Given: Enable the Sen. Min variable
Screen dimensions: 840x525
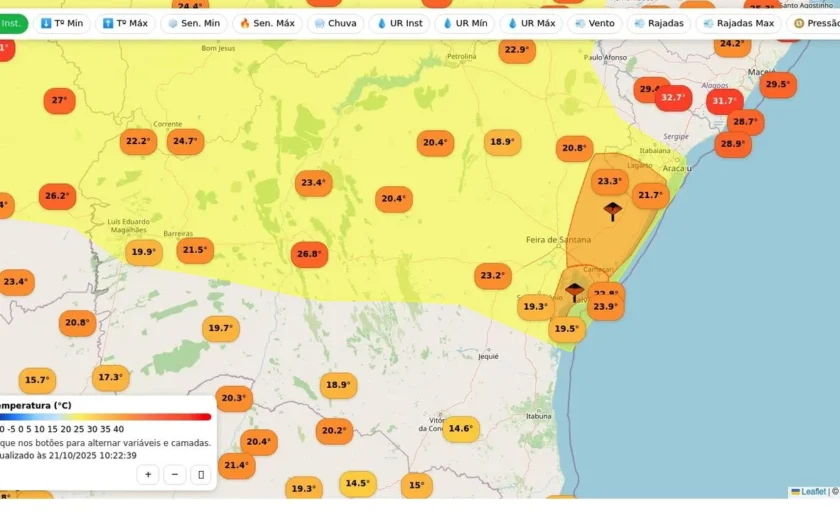Looking at the screenshot, I should click(194, 24).
